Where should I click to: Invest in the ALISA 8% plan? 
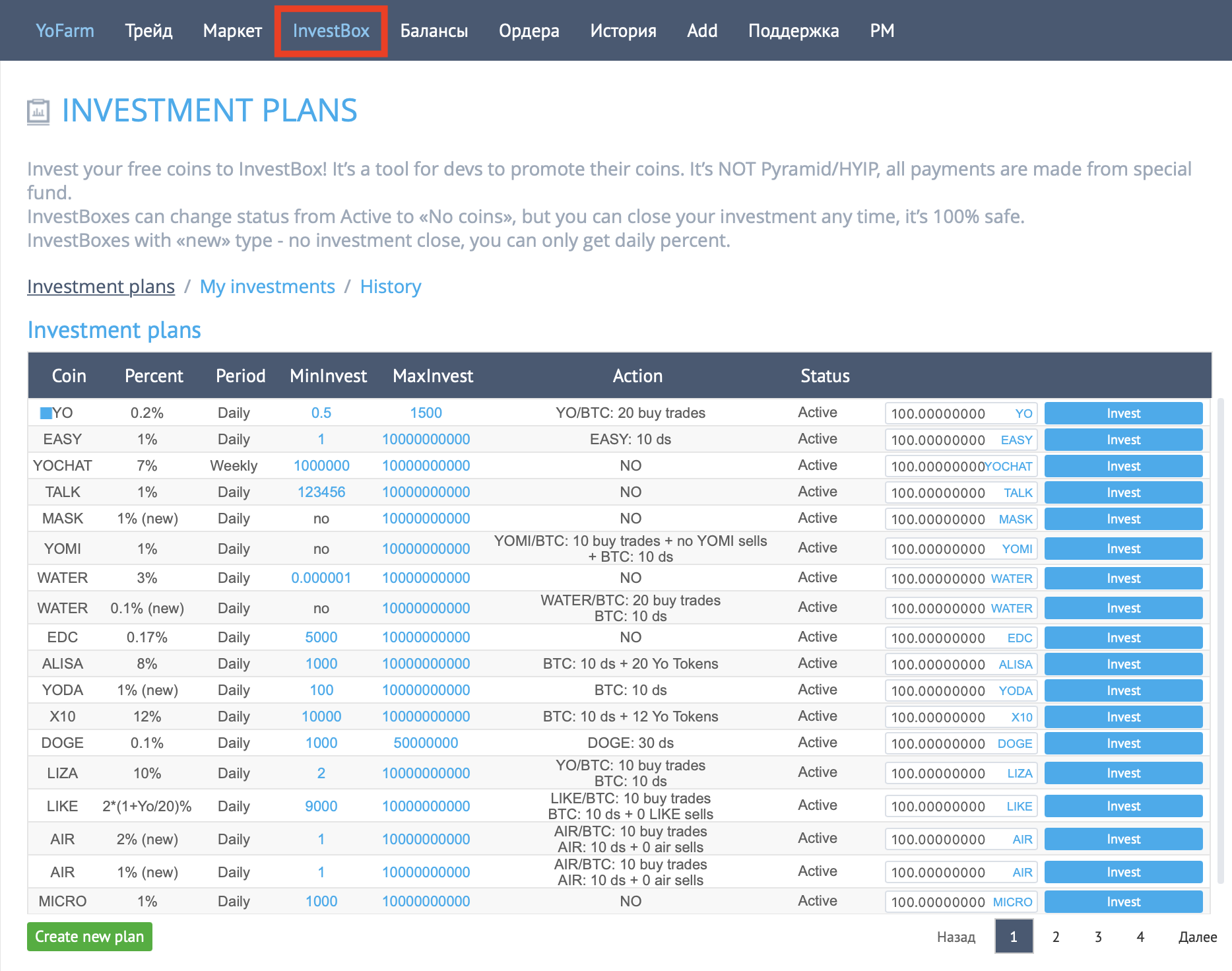point(1123,664)
